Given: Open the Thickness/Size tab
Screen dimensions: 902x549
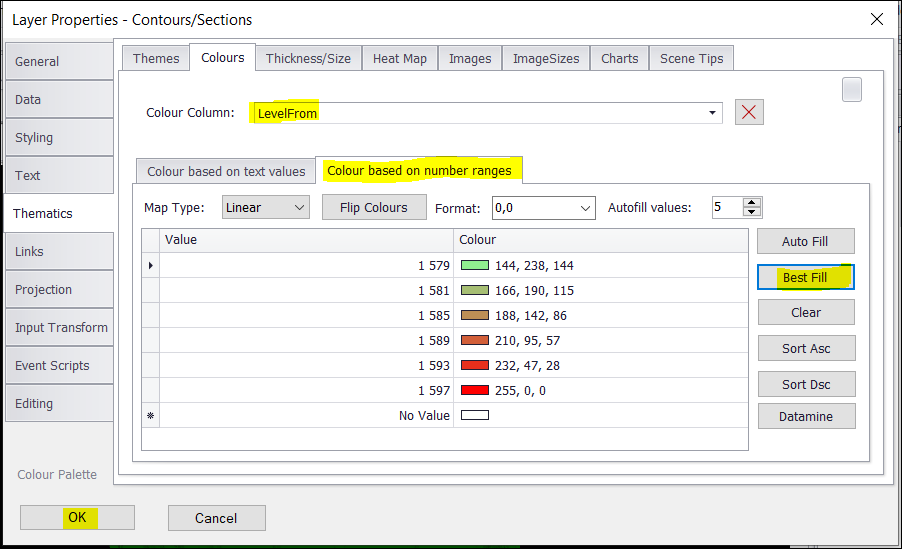Looking at the screenshot, I should pos(308,58).
